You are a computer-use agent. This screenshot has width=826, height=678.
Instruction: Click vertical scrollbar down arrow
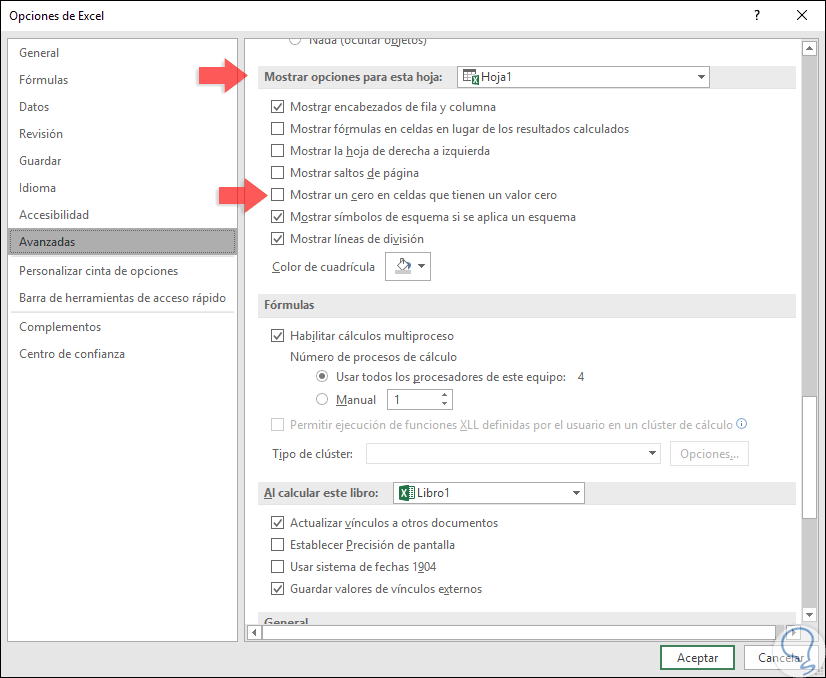point(809,614)
